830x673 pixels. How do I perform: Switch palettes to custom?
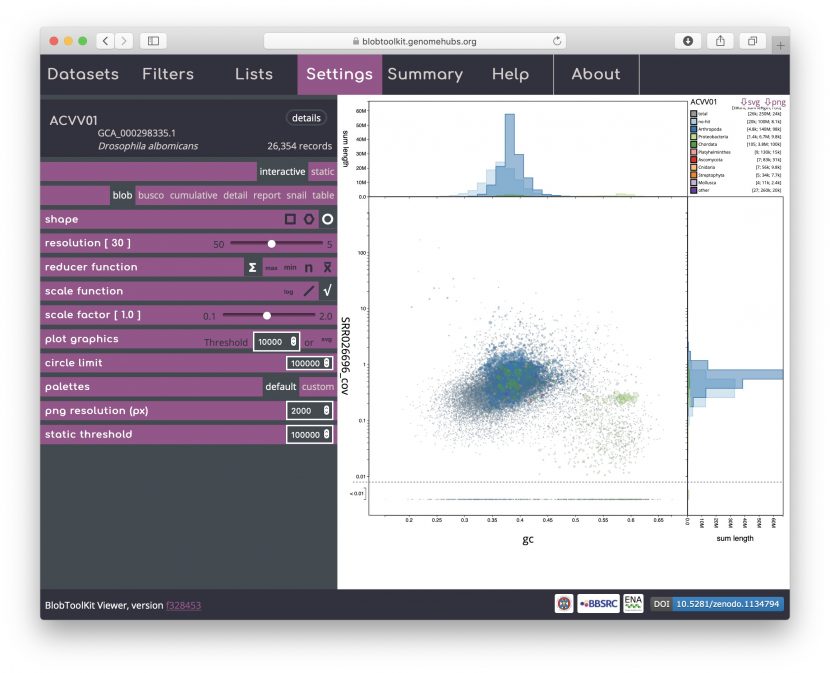[318, 387]
